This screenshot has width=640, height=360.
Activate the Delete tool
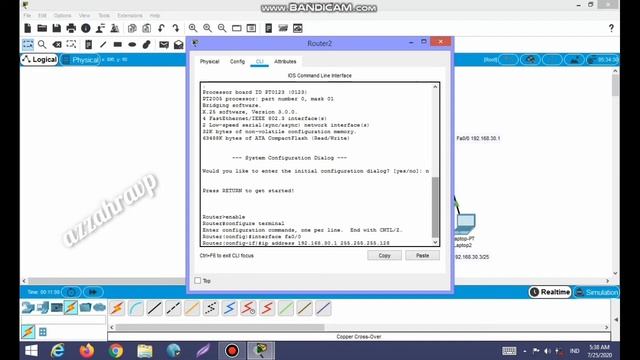57,44
